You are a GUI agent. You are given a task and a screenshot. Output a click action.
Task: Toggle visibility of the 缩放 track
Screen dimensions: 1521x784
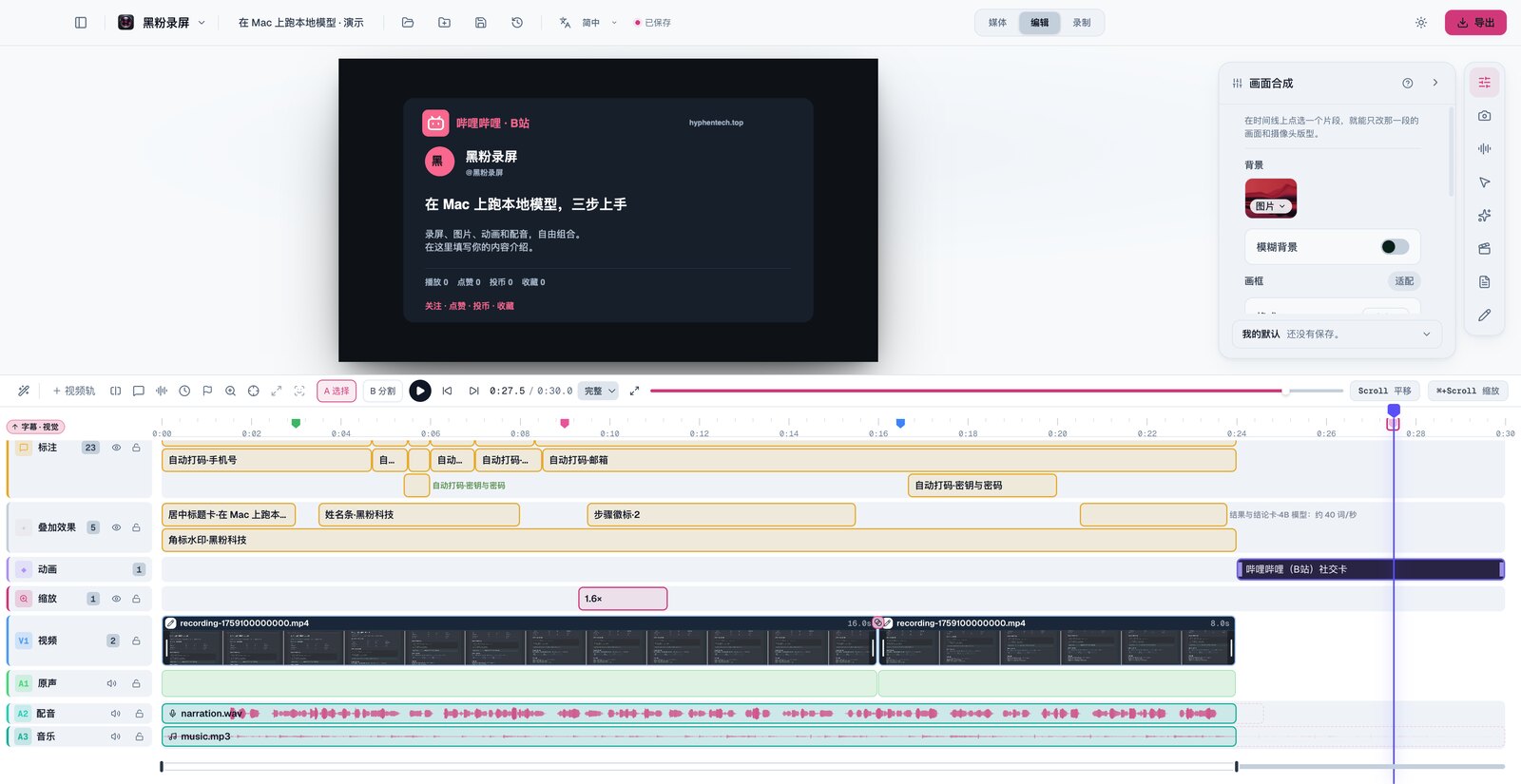(x=116, y=599)
